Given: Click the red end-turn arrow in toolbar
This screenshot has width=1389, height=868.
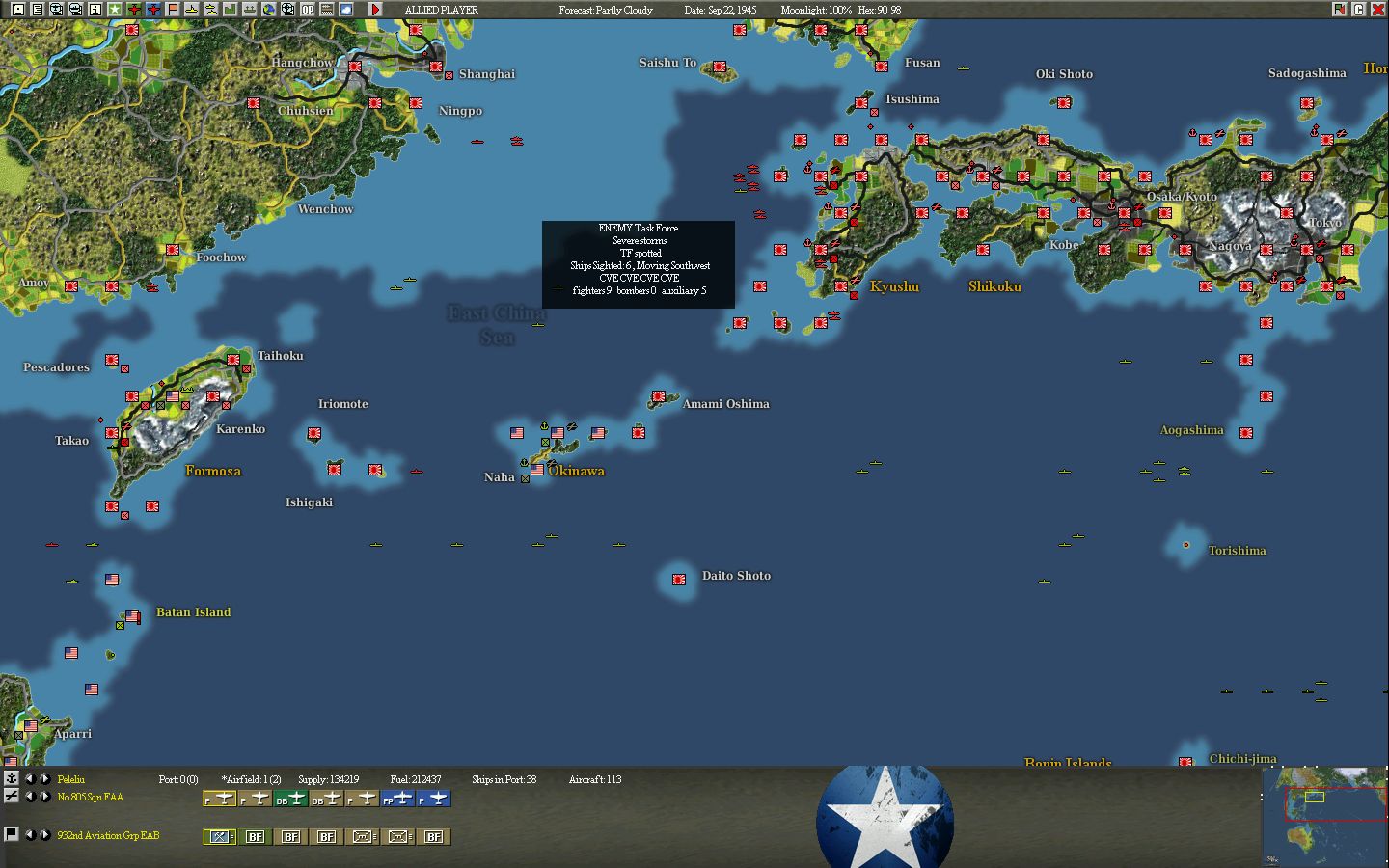Looking at the screenshot, I should 375,10.
